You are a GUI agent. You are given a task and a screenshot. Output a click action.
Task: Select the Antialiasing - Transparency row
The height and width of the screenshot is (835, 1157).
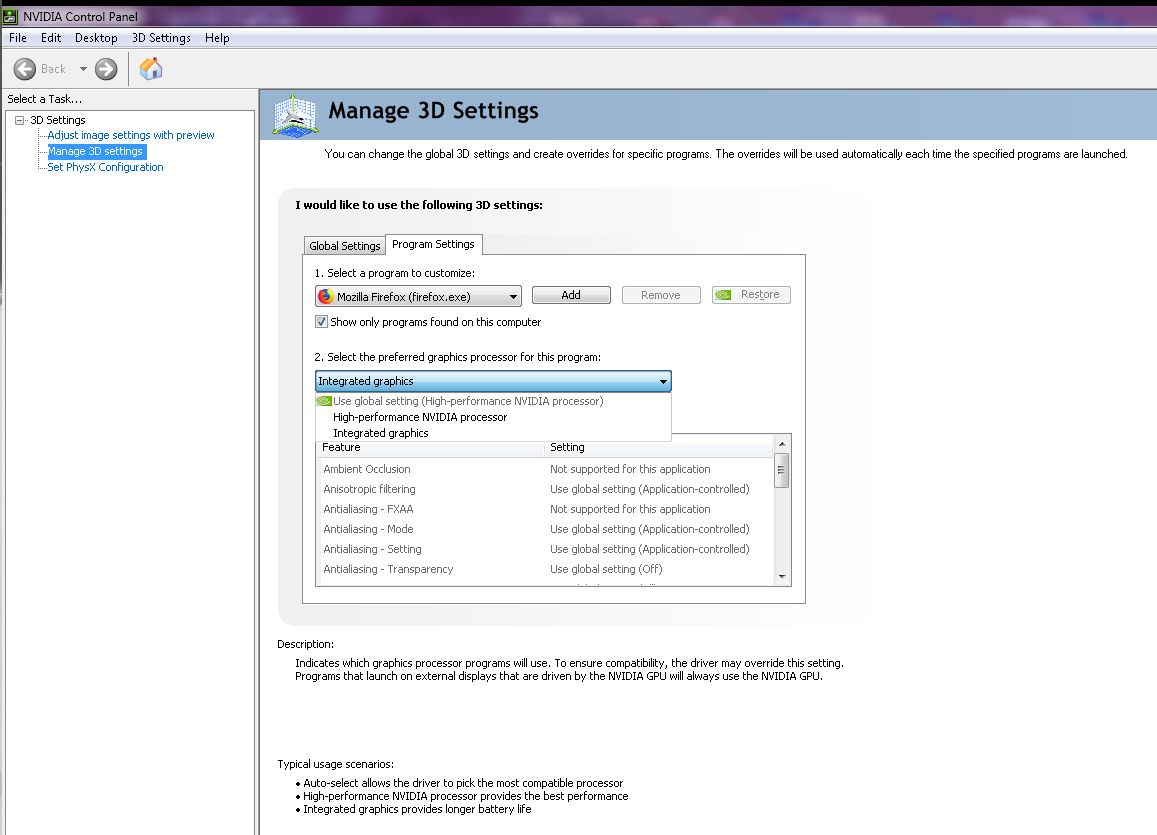point(545,569)
